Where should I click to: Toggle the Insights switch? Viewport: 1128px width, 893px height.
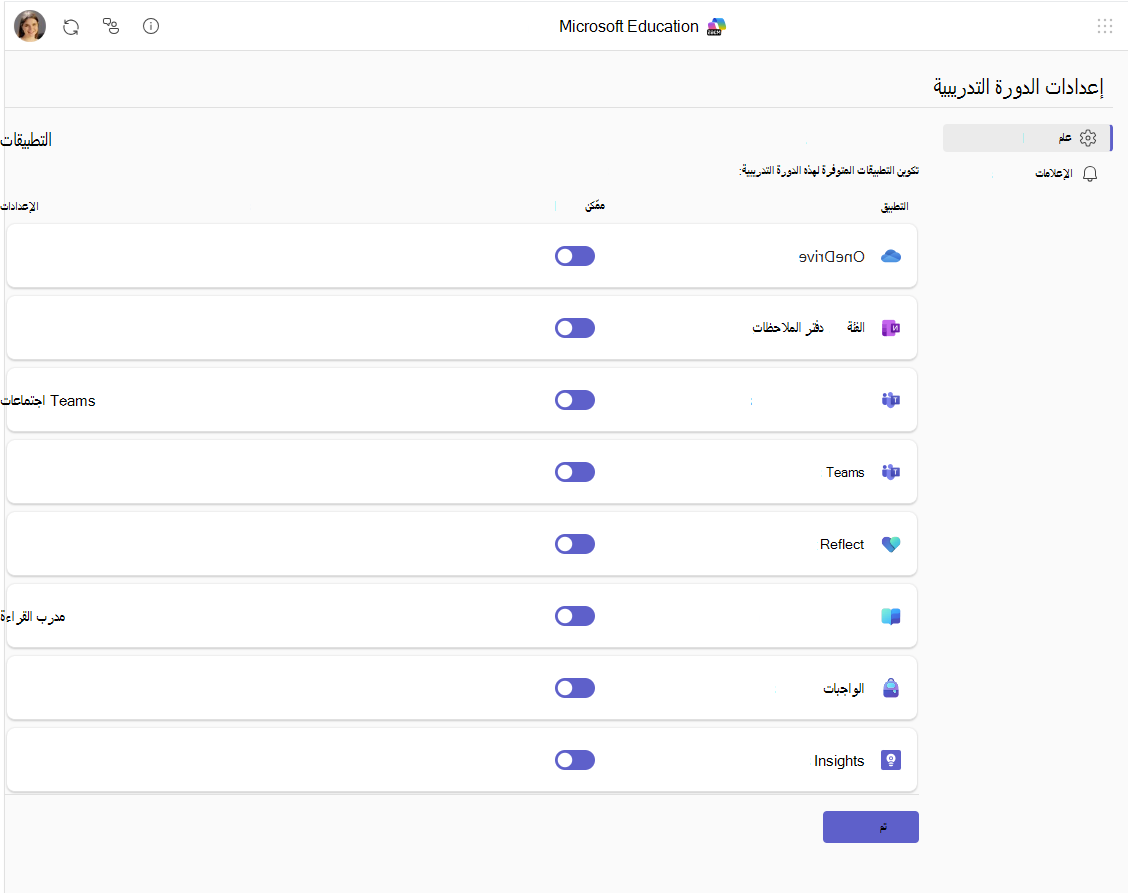click(575, 760)
